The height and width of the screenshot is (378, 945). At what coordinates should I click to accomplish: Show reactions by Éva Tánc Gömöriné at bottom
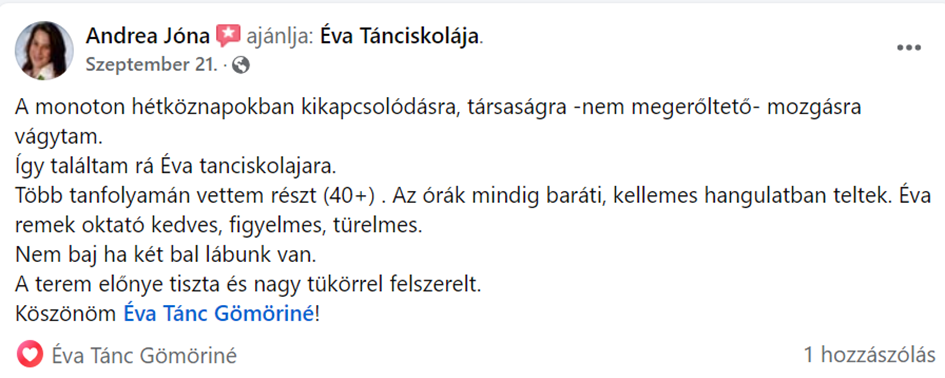pos(145,356)
